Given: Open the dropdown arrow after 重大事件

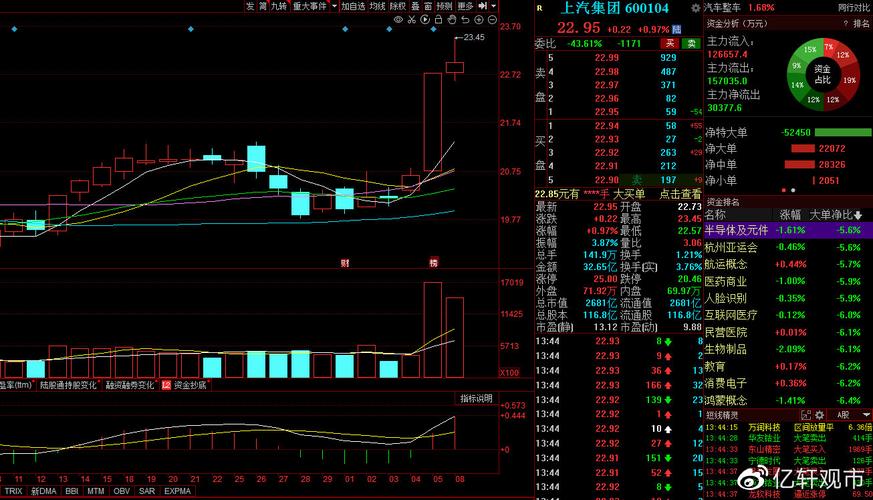Looking at the screenshot, I should pos(334,6).
